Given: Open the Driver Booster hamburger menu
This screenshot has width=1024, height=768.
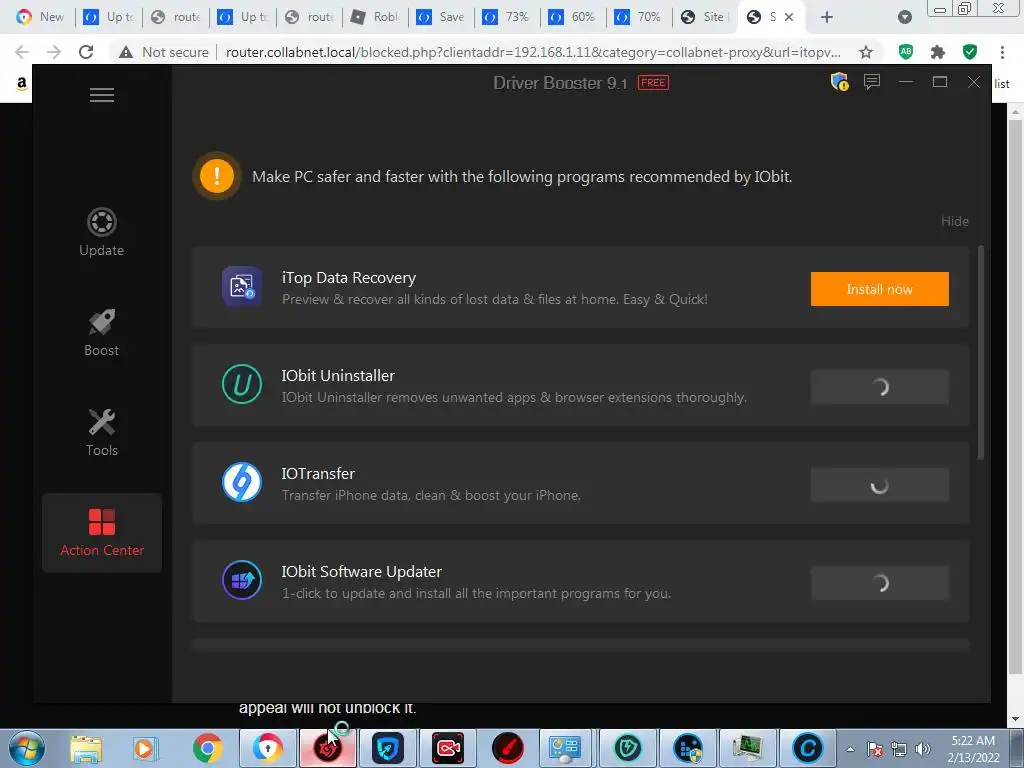Looking at the screenshot, I should 102,95.
